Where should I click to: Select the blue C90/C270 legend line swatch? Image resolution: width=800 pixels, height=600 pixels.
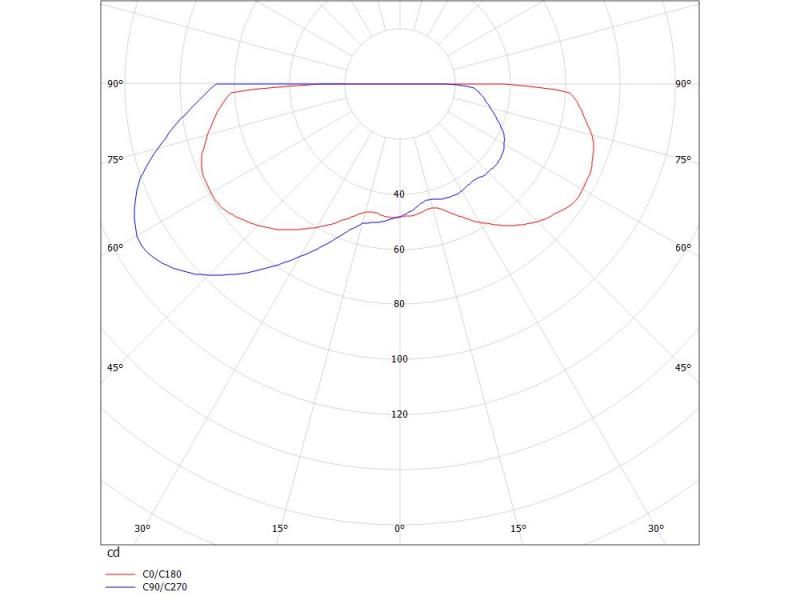(120, 587)
